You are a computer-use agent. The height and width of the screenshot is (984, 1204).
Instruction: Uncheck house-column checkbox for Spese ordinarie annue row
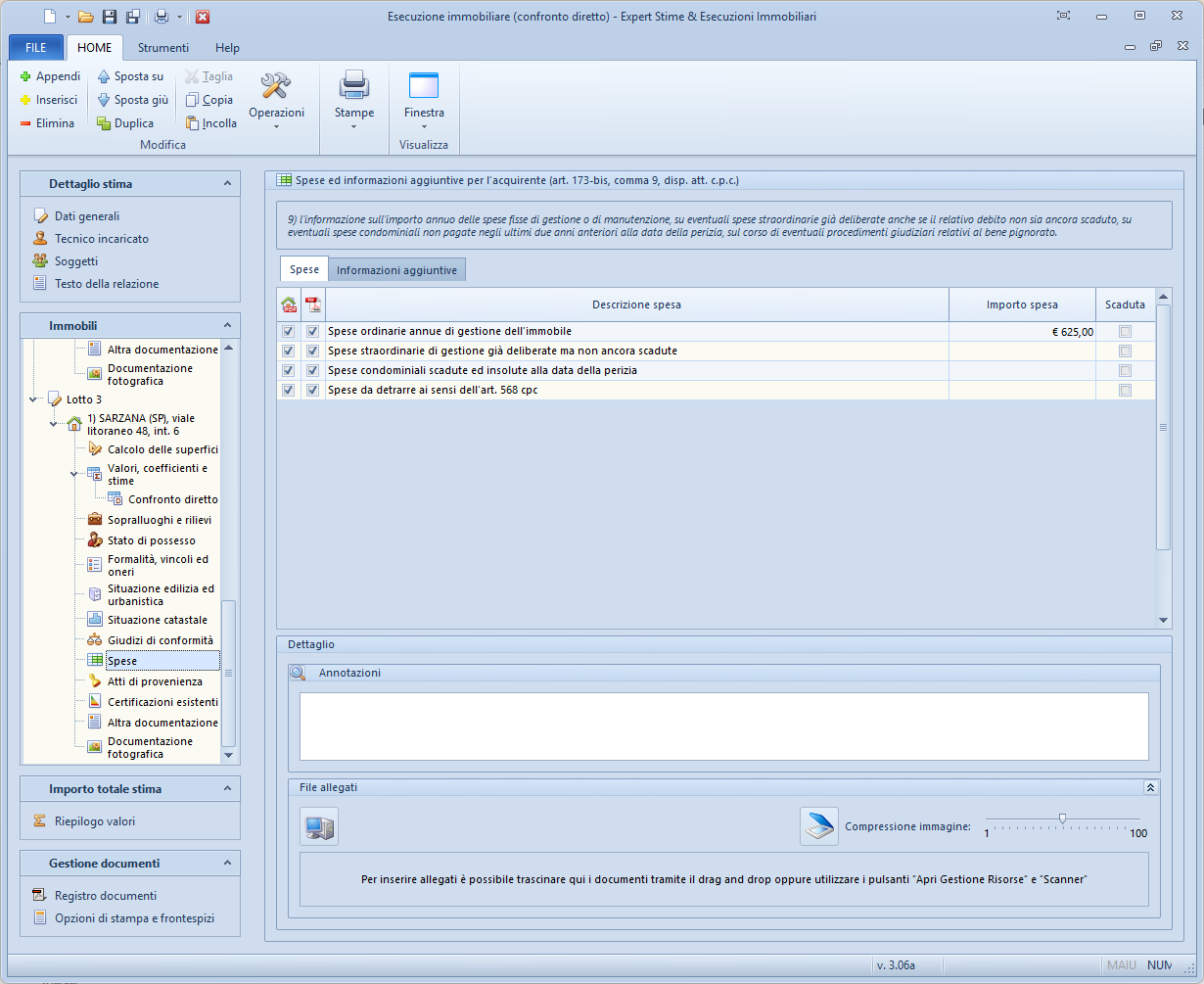coord(288,332)
